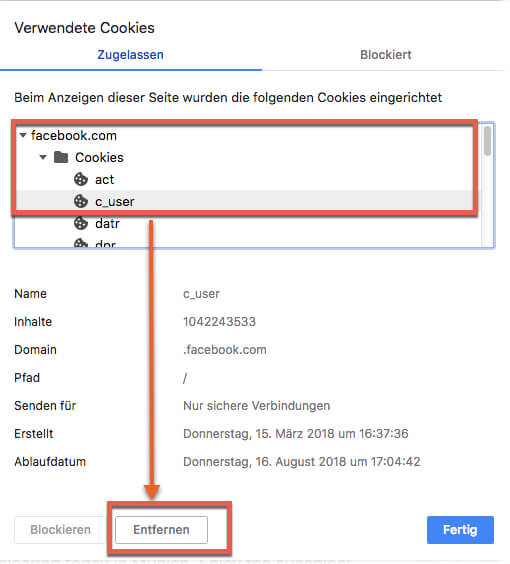Click the 'Ablaufdatum' label
Viewport: 510px width, 564px height.
coord(50,462)
